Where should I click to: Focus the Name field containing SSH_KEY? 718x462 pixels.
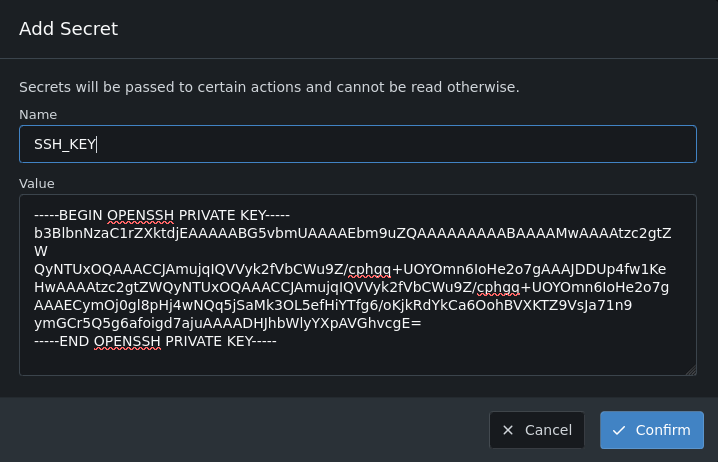[x=357, y=144]
